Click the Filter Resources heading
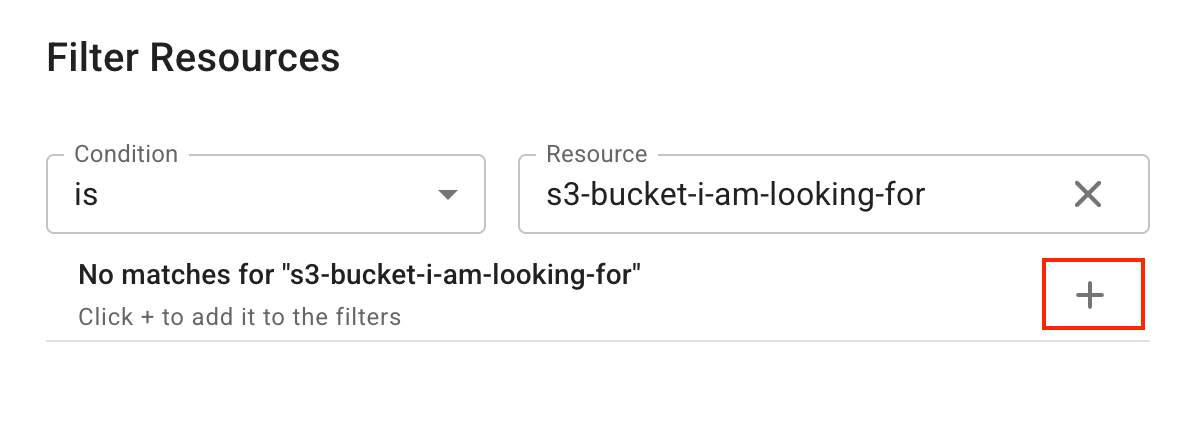Screen dimensions: 1194x442 coord(193,58)
